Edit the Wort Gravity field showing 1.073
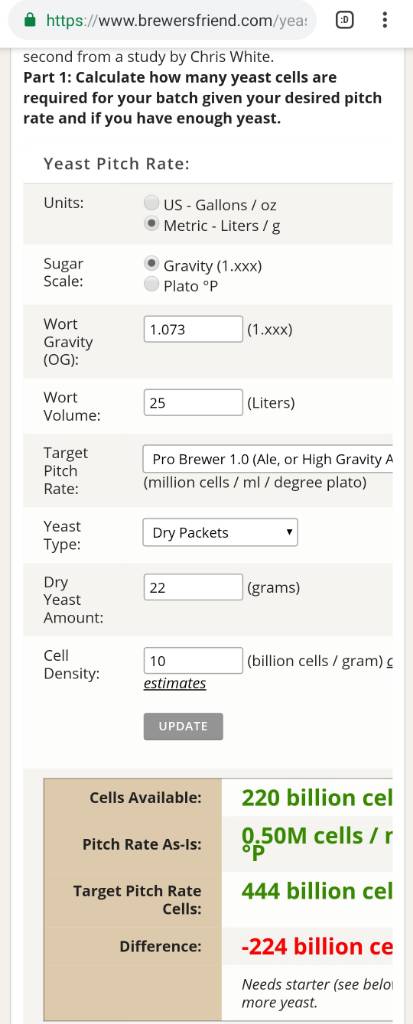Viewport: 413px width, 1024px height. [193, 329]
